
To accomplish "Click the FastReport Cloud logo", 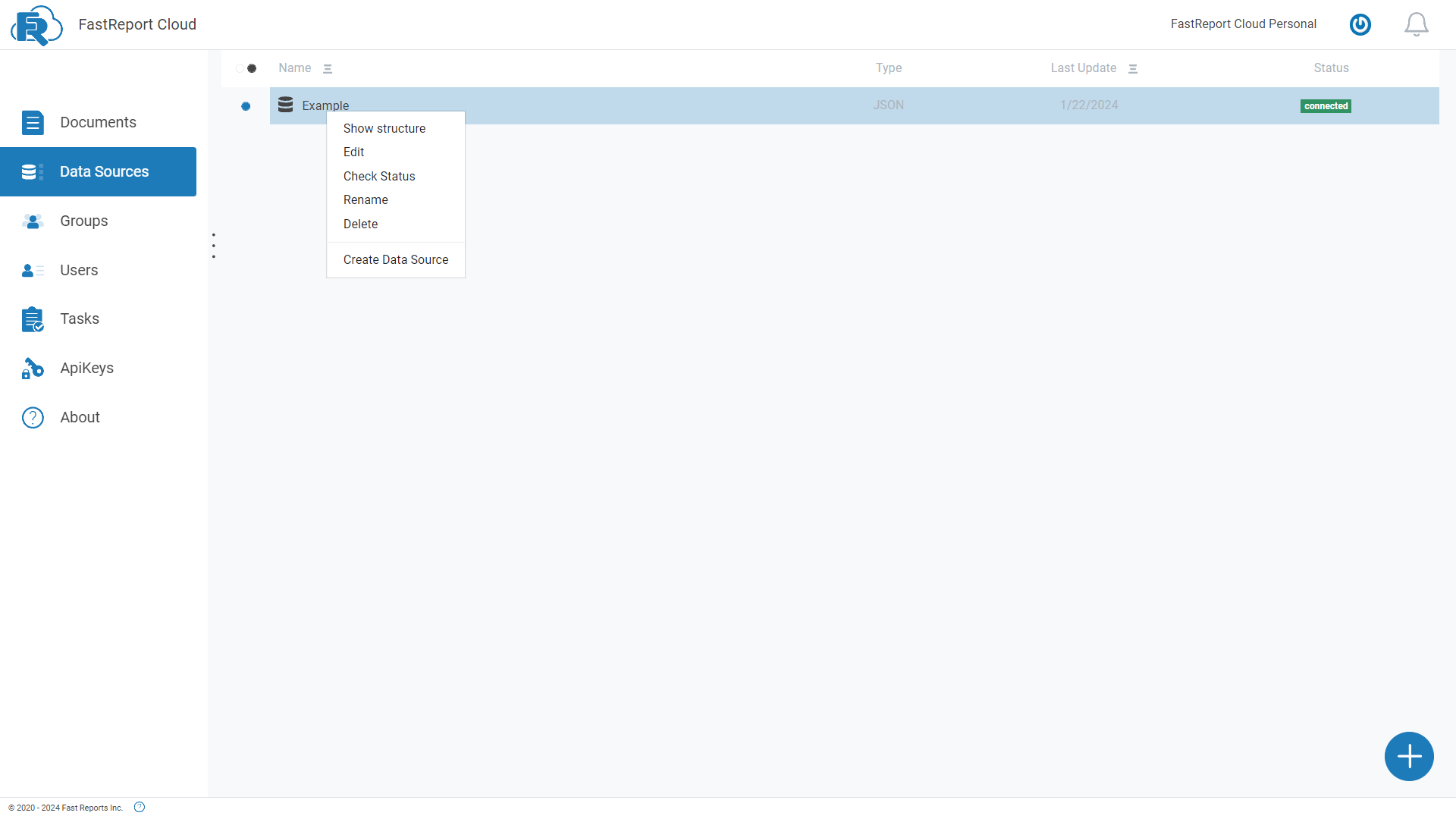I will 36,25.
